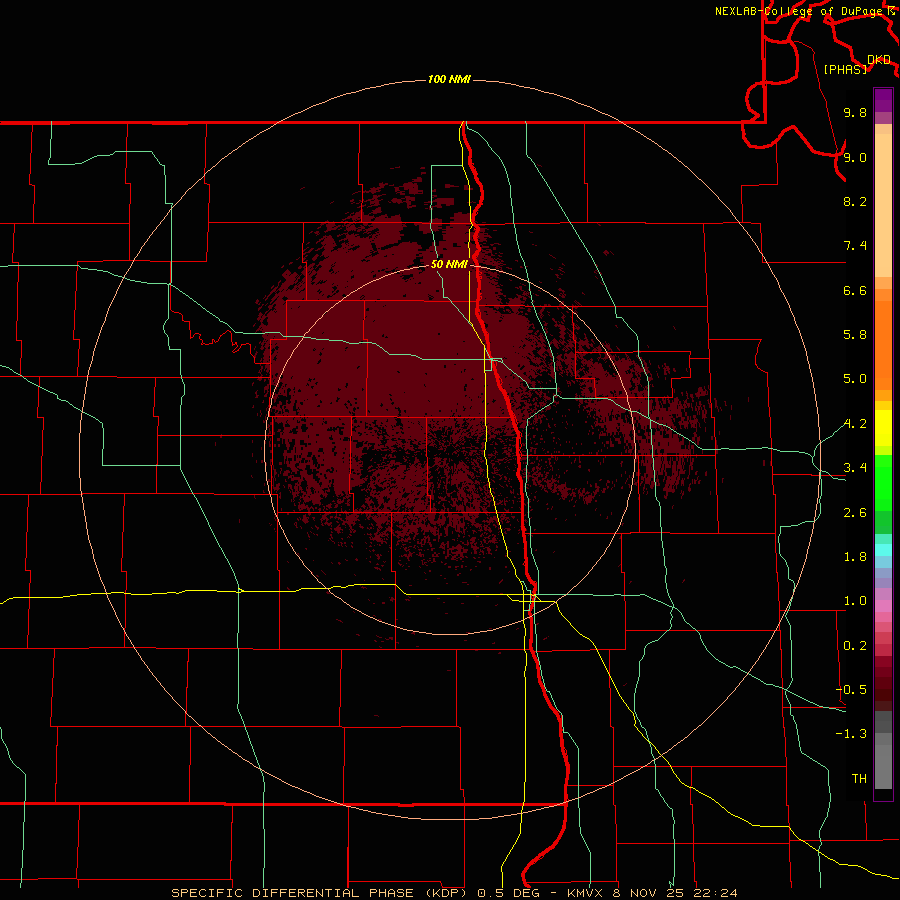Viewport: 900px width, 900px height.
Task: Click the 5.0 color scale value
Action: tap(855, 379)
